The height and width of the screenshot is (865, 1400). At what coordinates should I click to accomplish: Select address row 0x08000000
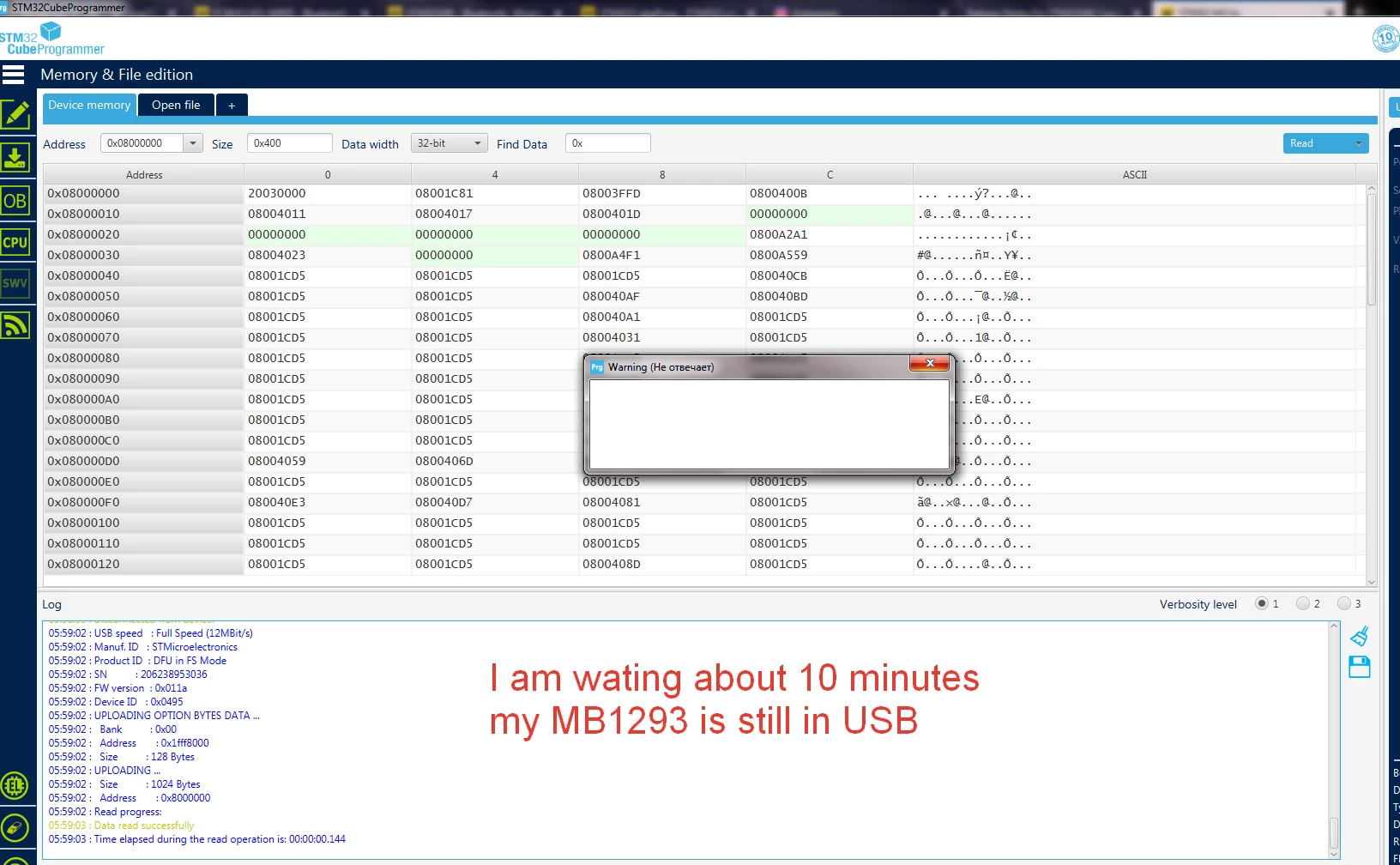144,194
